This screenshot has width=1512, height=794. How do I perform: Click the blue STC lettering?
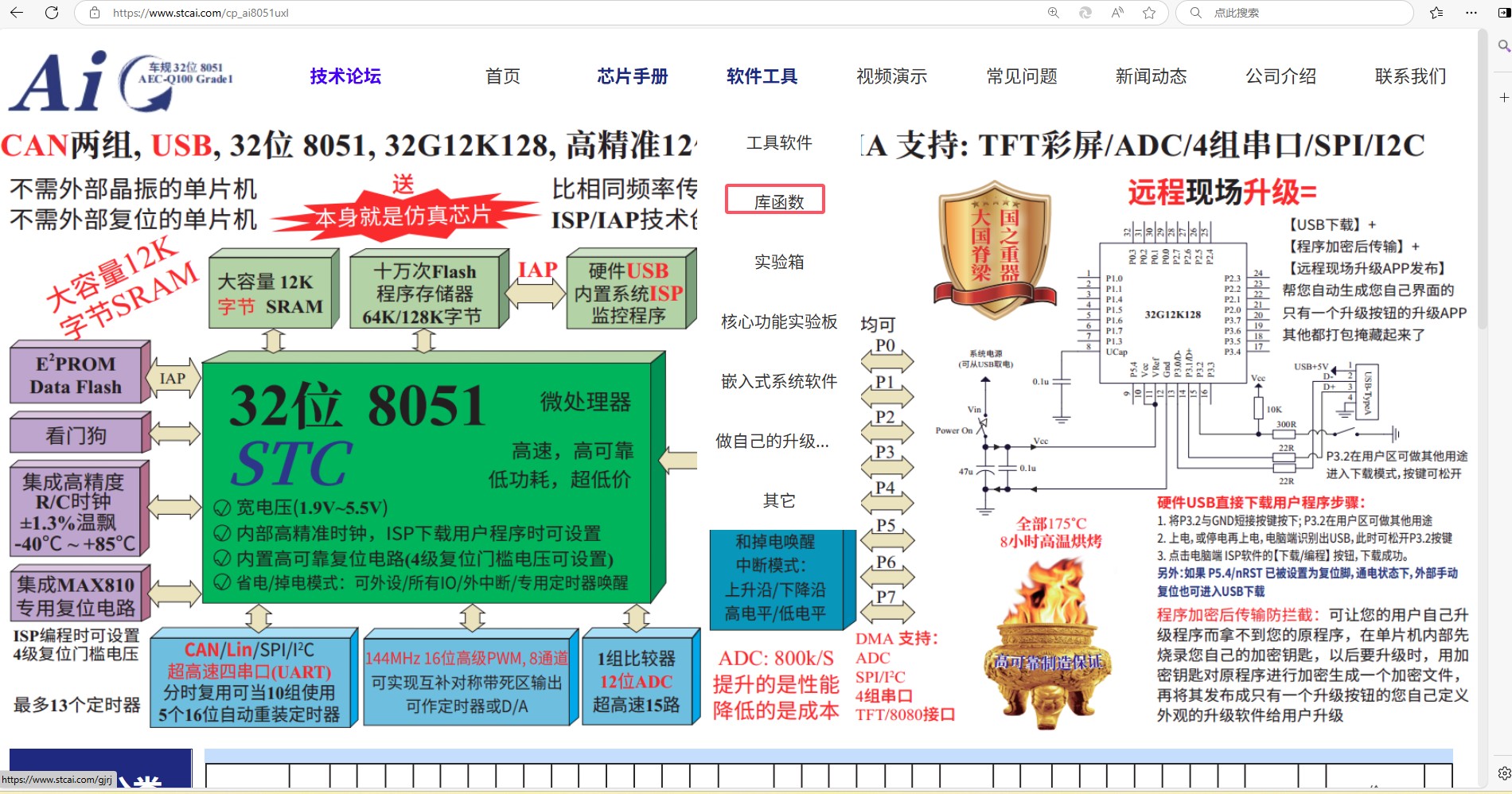pyautogui.click(x=293, y=463)
